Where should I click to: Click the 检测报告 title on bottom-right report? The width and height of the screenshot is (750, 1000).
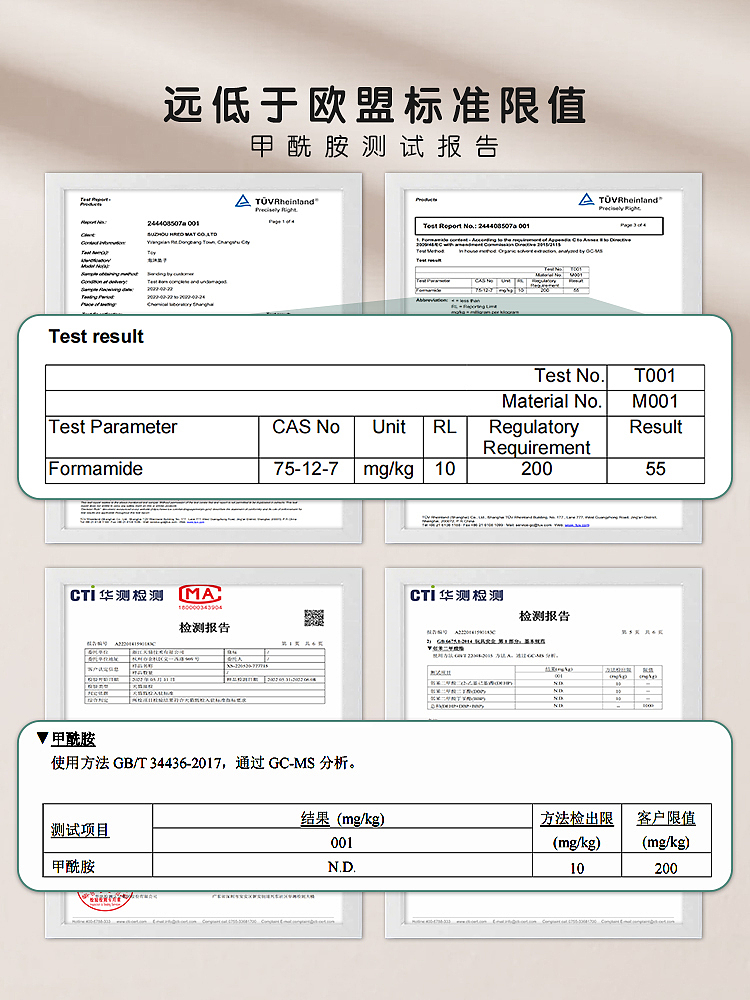click(x=544, y=616)
